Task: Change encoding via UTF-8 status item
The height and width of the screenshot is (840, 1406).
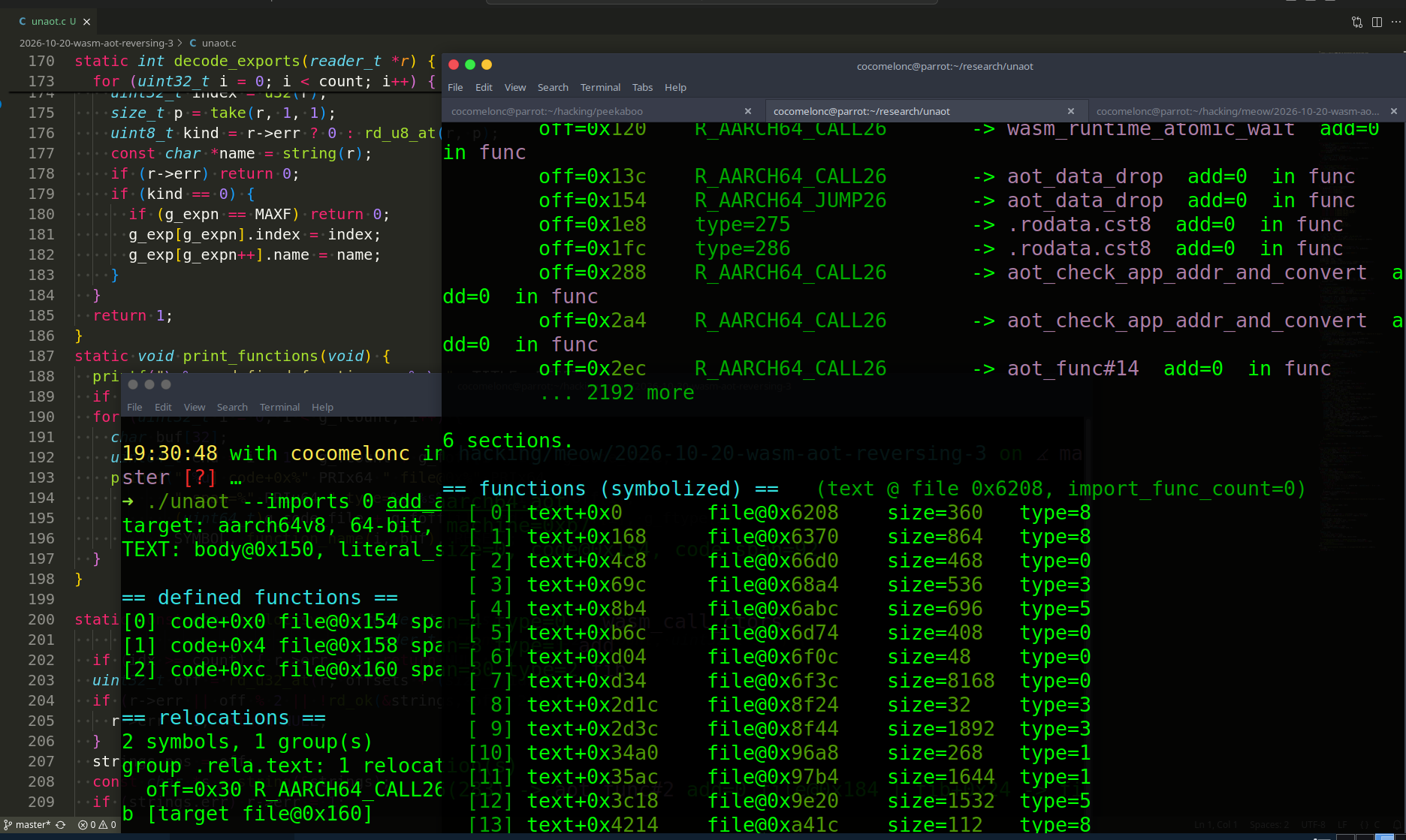Action: pos(1313,824)
